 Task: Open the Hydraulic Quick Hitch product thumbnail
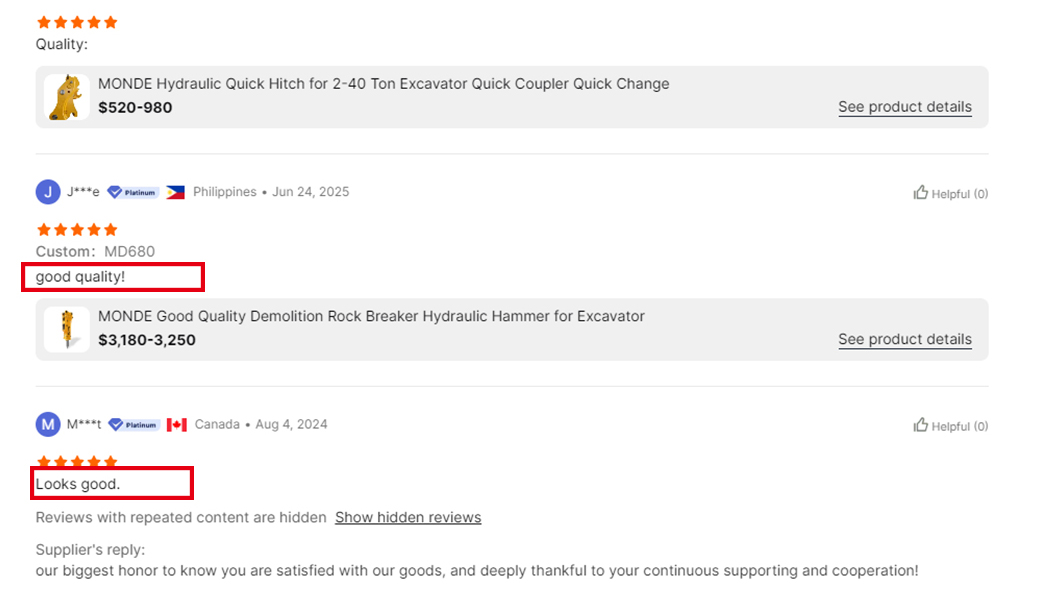pyautogui.click(x=66, y=97)
